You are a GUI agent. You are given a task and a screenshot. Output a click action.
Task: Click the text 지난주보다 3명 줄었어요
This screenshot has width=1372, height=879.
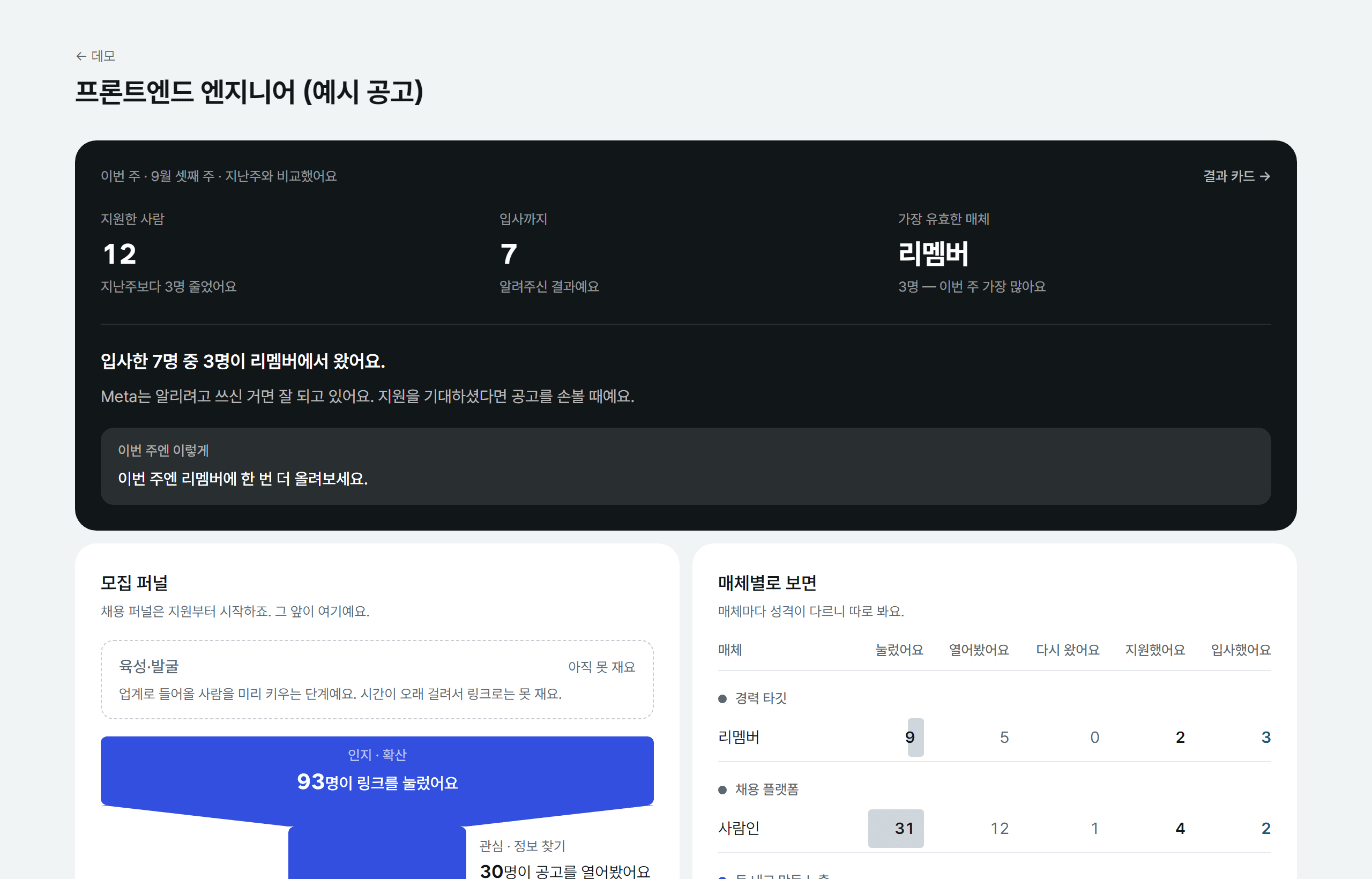tap(168, 287)
